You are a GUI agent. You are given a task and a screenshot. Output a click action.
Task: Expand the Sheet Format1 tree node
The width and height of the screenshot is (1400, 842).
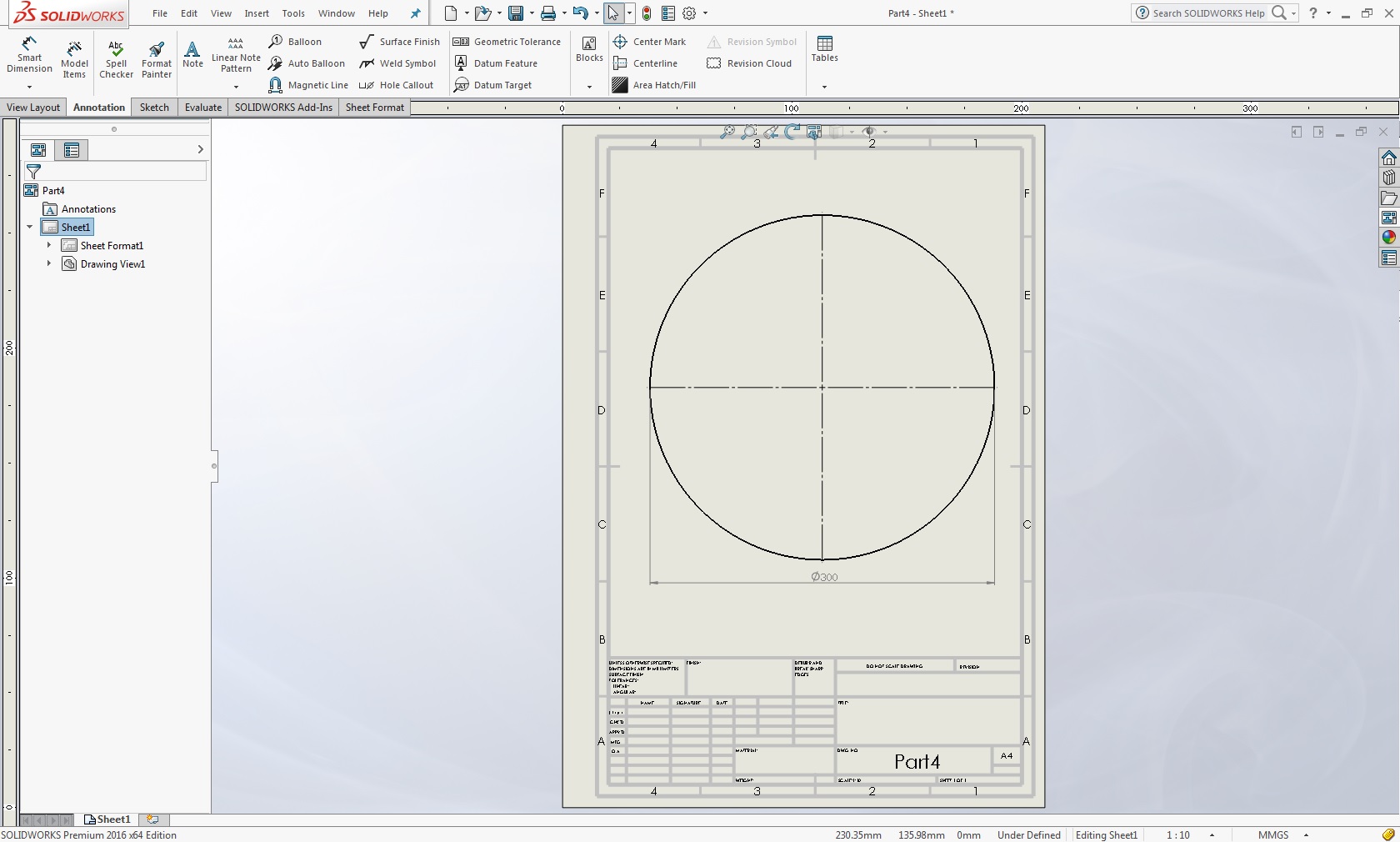click(x=49, y=245)
